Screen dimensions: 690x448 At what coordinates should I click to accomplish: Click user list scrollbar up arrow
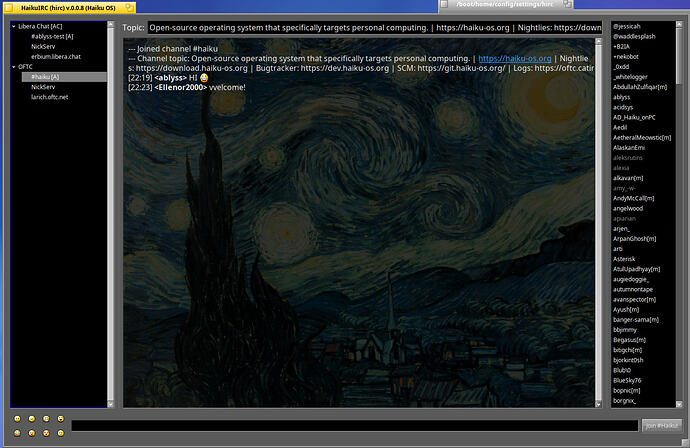(679, 24)
